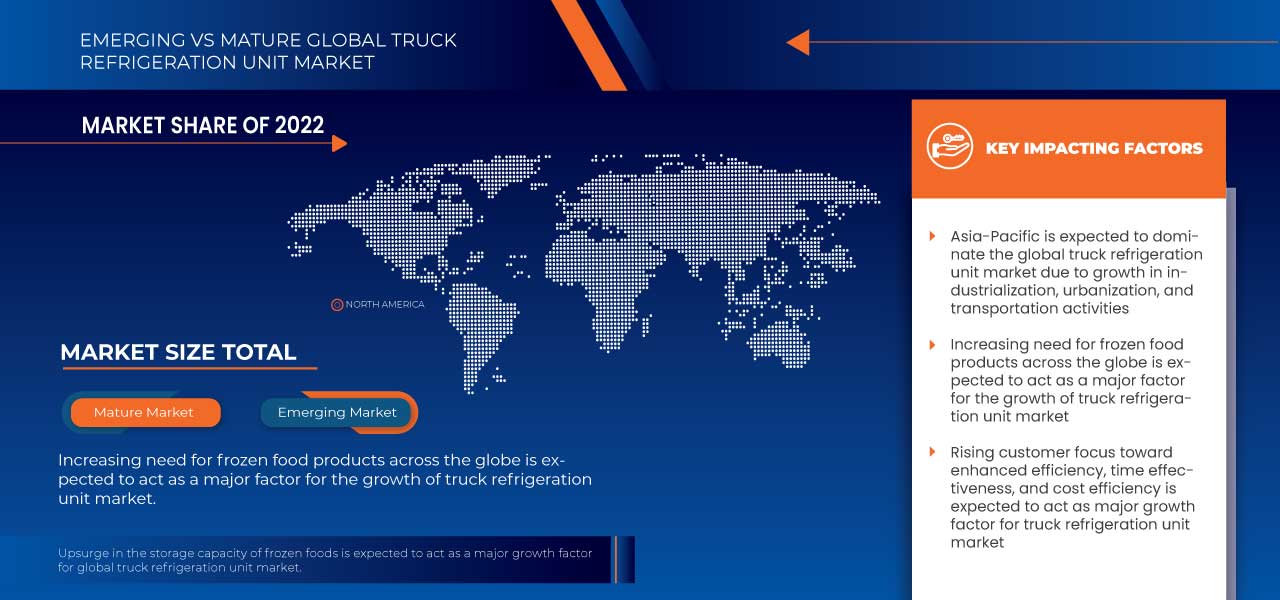Click the Market Size Total heading
Screen dimensions: 1280x600
click(x=178, y=352)
